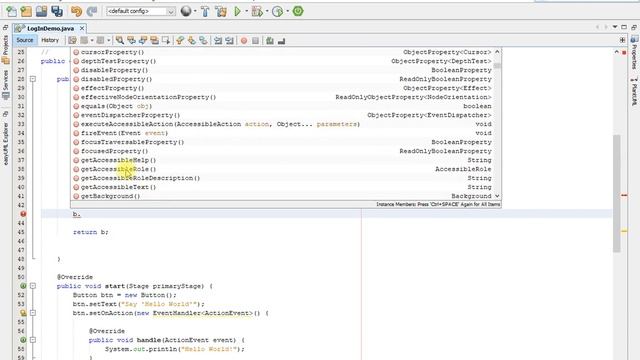The height and width of the screenshot is (360, 640).
Task: Select the LogInDemo.java editor tab
Action: click(x=50, y=29)
